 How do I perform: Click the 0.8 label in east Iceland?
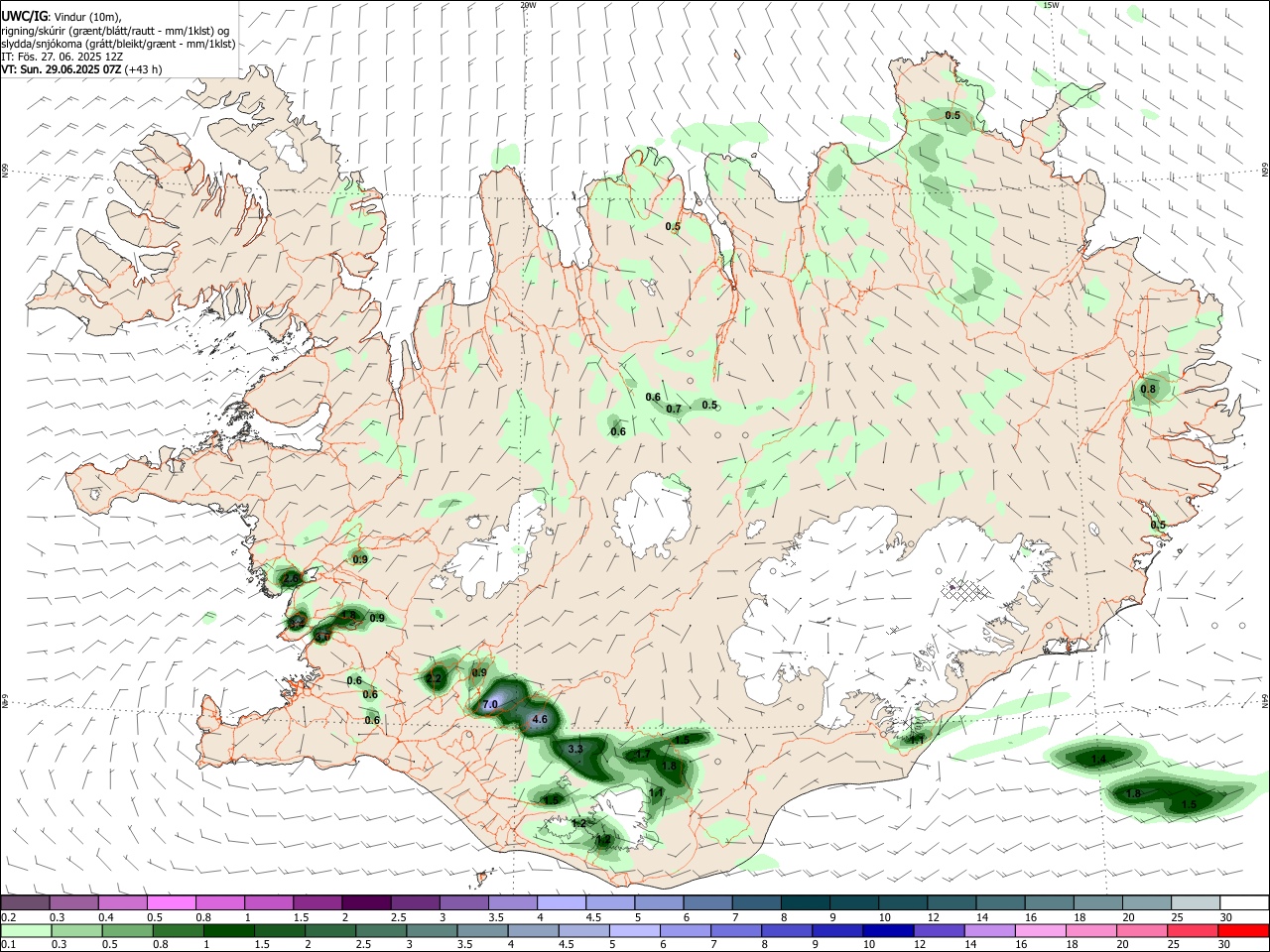[x=1148, y=390]
